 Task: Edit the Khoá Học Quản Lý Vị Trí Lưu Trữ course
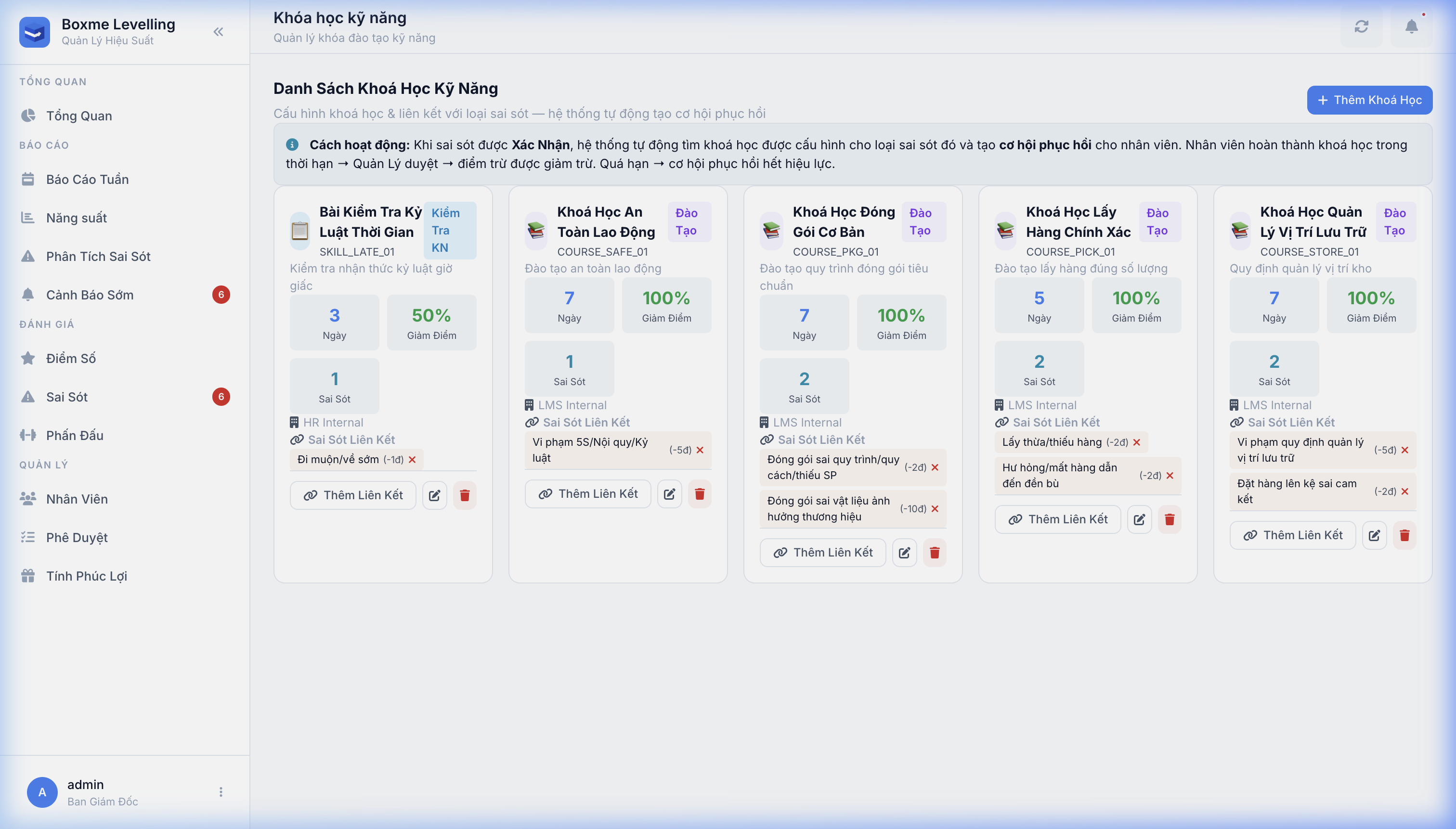pyautogui.click(x=1374, y=535)
